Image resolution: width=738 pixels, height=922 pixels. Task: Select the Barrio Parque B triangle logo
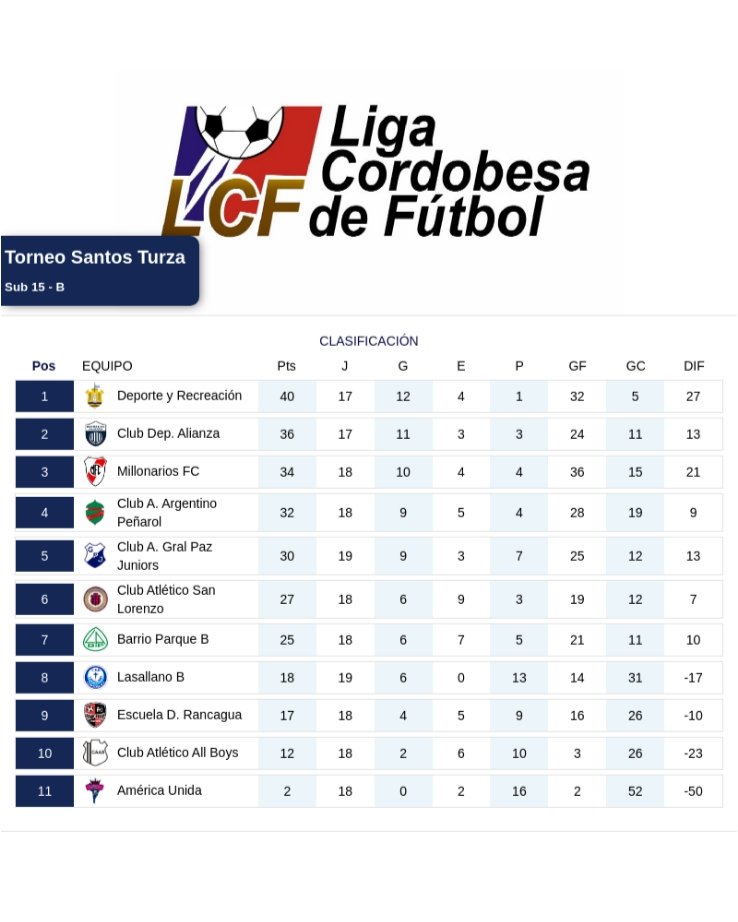pyautogui.click(x=95, y=640)
